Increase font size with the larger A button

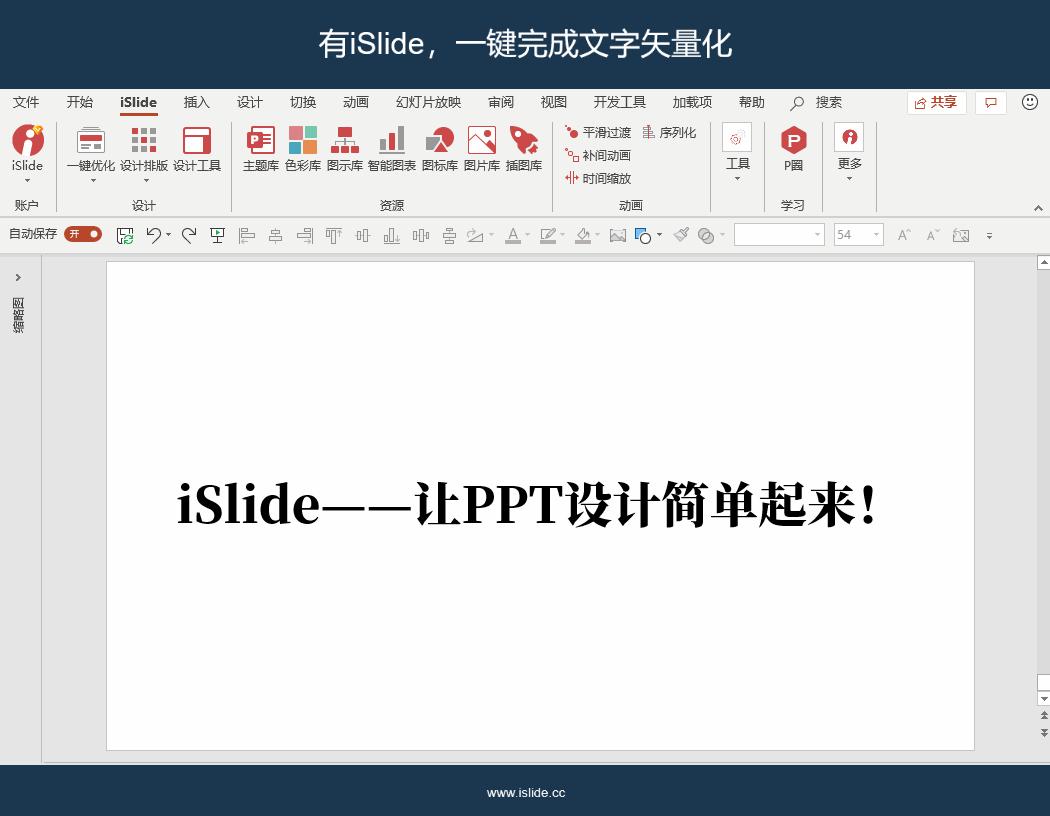tap(904, 235)
